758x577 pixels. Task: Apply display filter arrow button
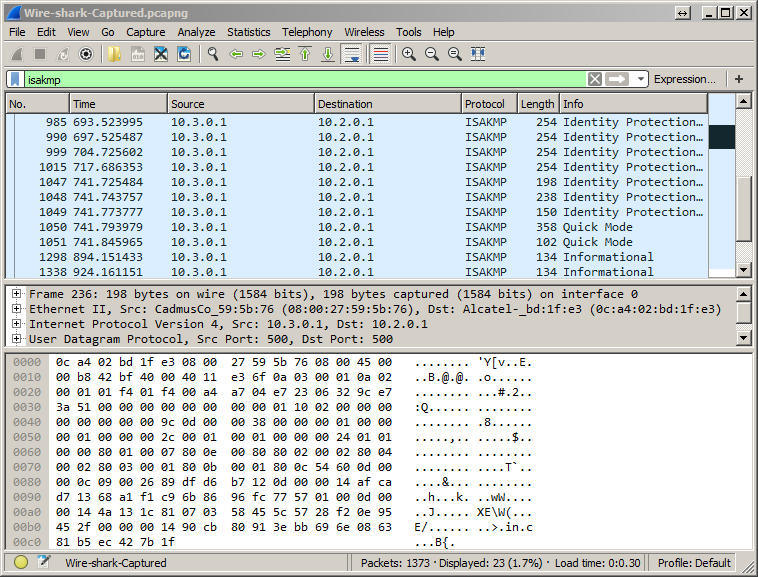pos(617,79)
